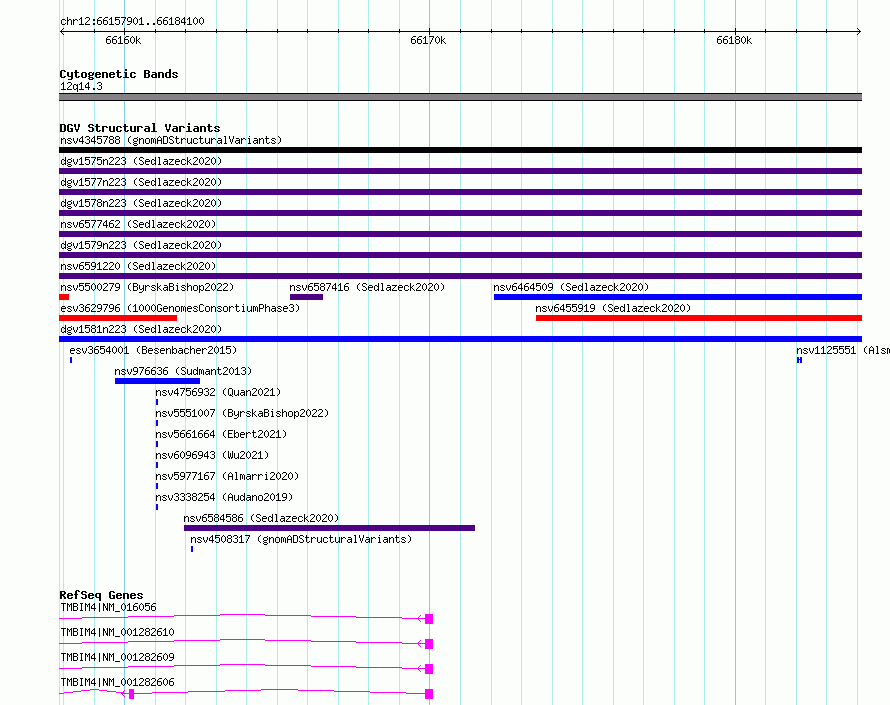Select the nsv6584586 (Sedlazeck2020) label
This screenshot has height=705, width=890.
click(261, 518)
